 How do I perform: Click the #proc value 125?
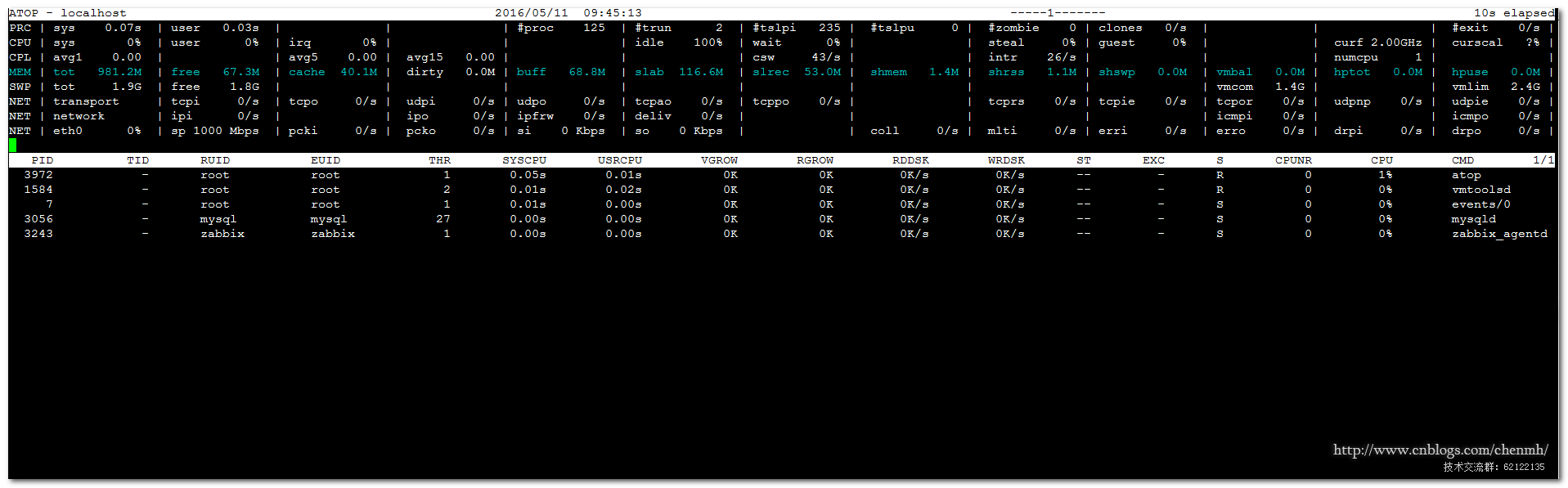click(x=594, y=28)
